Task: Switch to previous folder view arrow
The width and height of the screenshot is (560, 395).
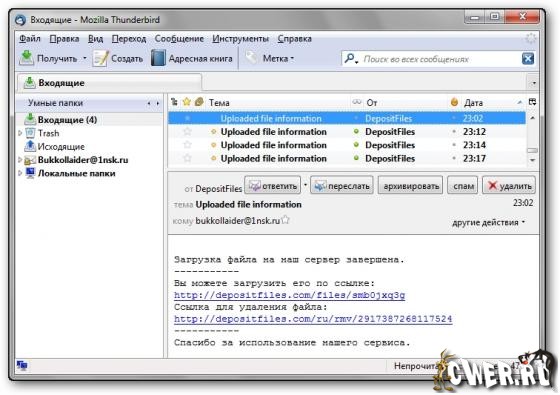Action: [x=149, y=104]
